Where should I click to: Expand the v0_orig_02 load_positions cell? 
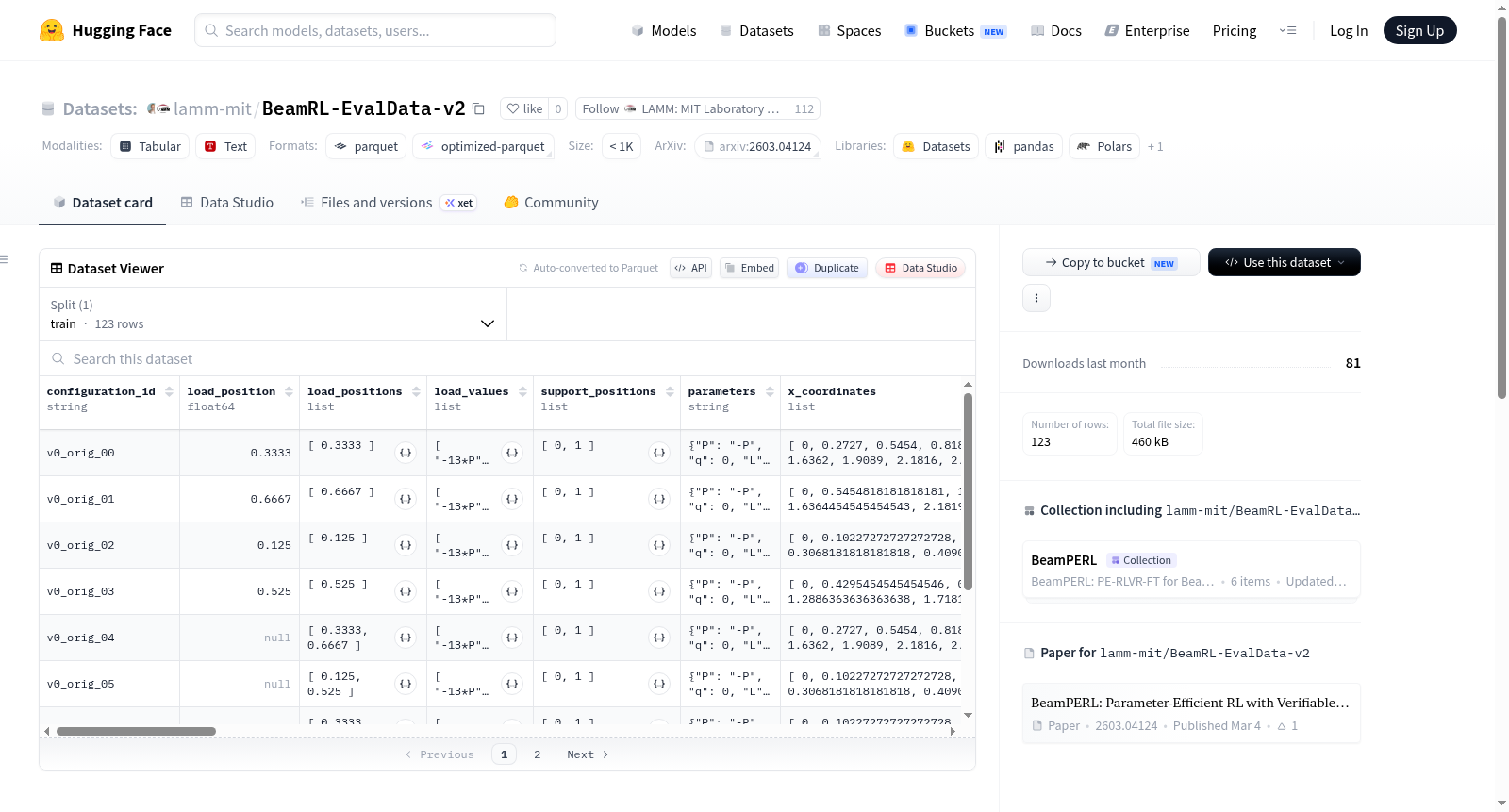pyautogui.click(x=406, y=545)
